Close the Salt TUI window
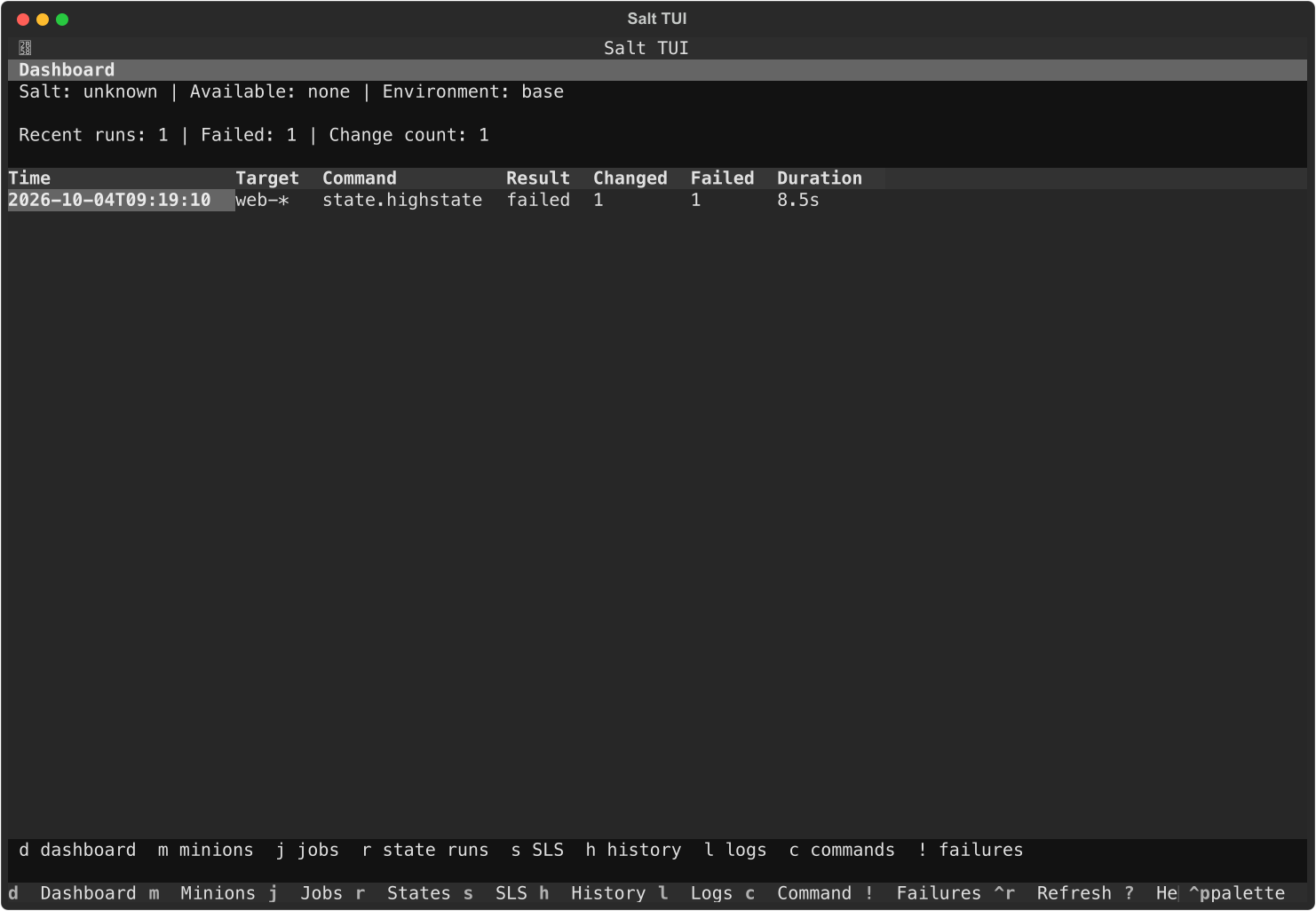Viewport: 1316px width, 911px height. [23, 20]
